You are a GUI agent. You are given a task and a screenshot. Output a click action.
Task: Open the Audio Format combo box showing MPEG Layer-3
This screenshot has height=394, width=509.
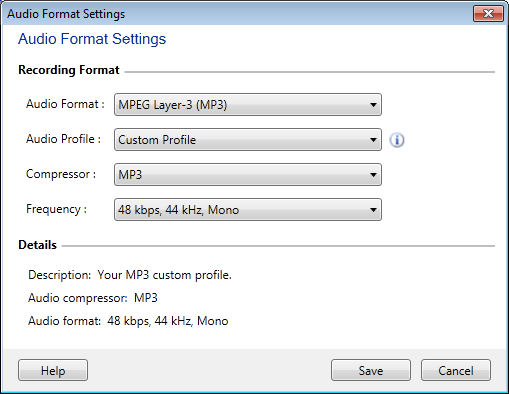point(248,105)
